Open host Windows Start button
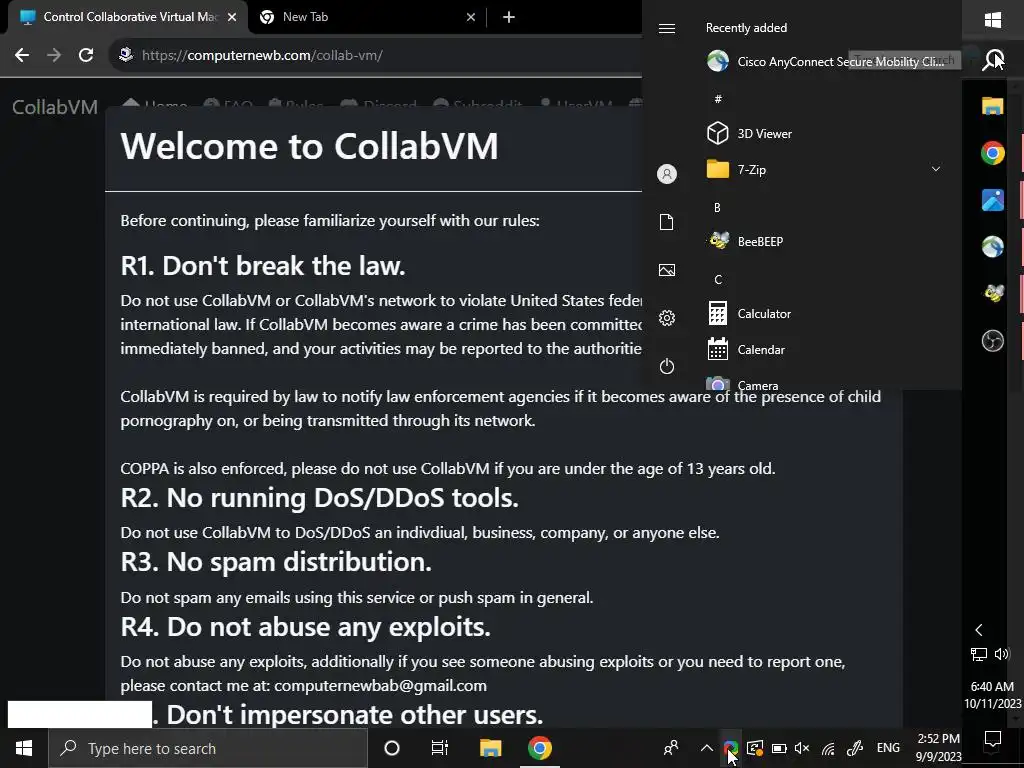Image resolution: width=1024 pixels, height=768 pixels. [24, 748]
